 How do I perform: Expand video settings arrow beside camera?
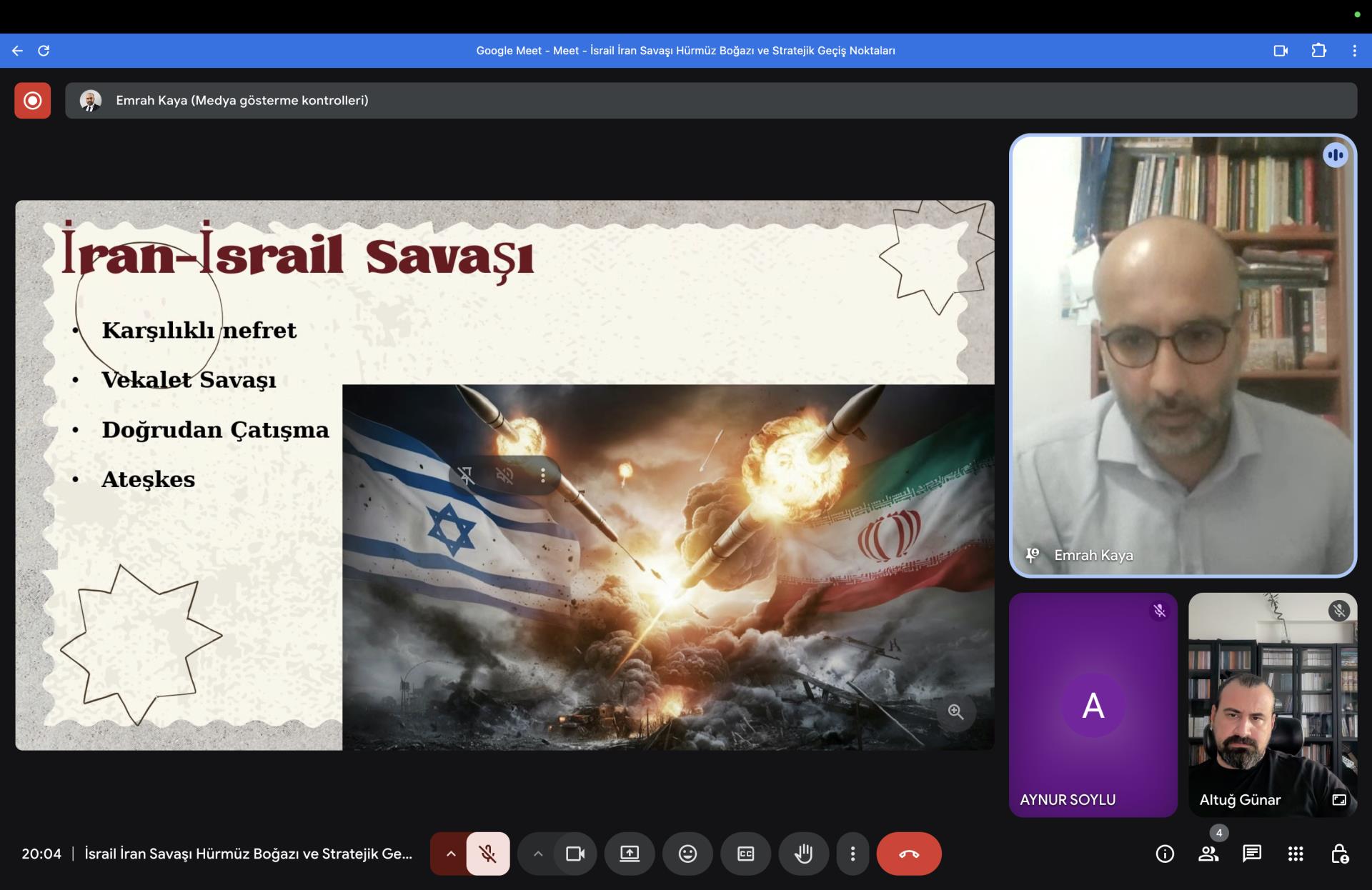click(538, 854)
